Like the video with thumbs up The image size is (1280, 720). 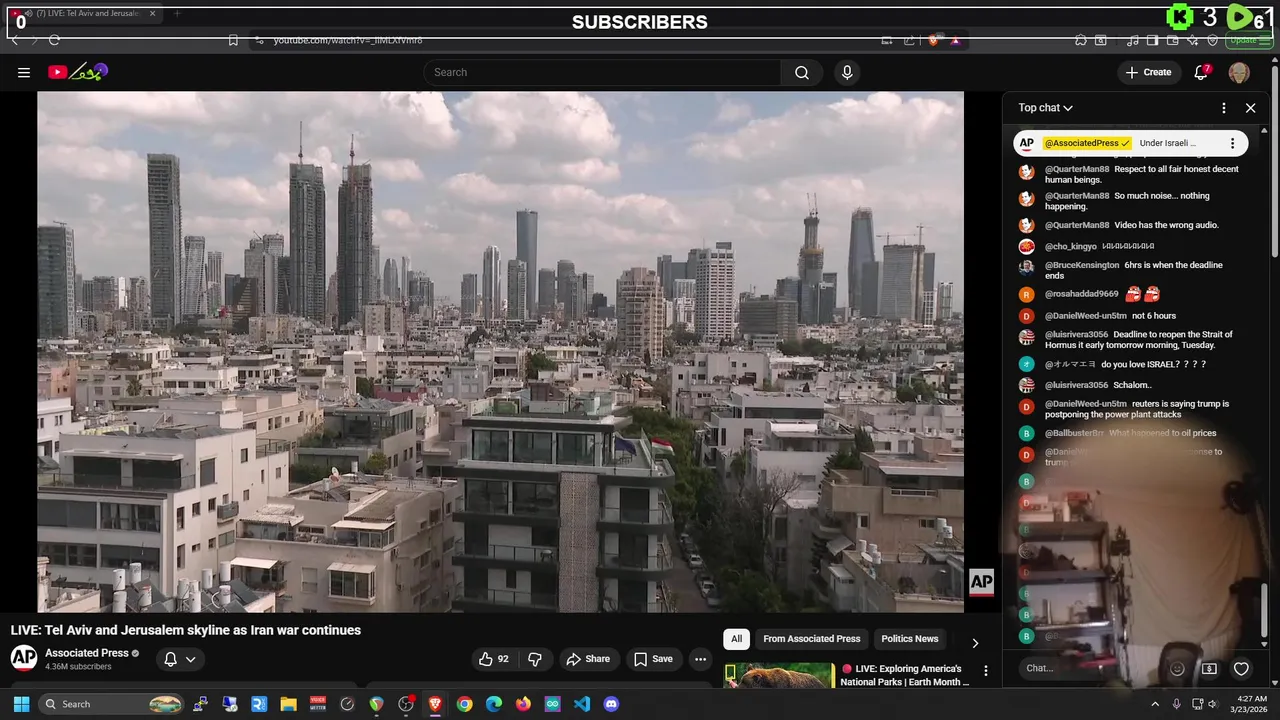[494, 659]
